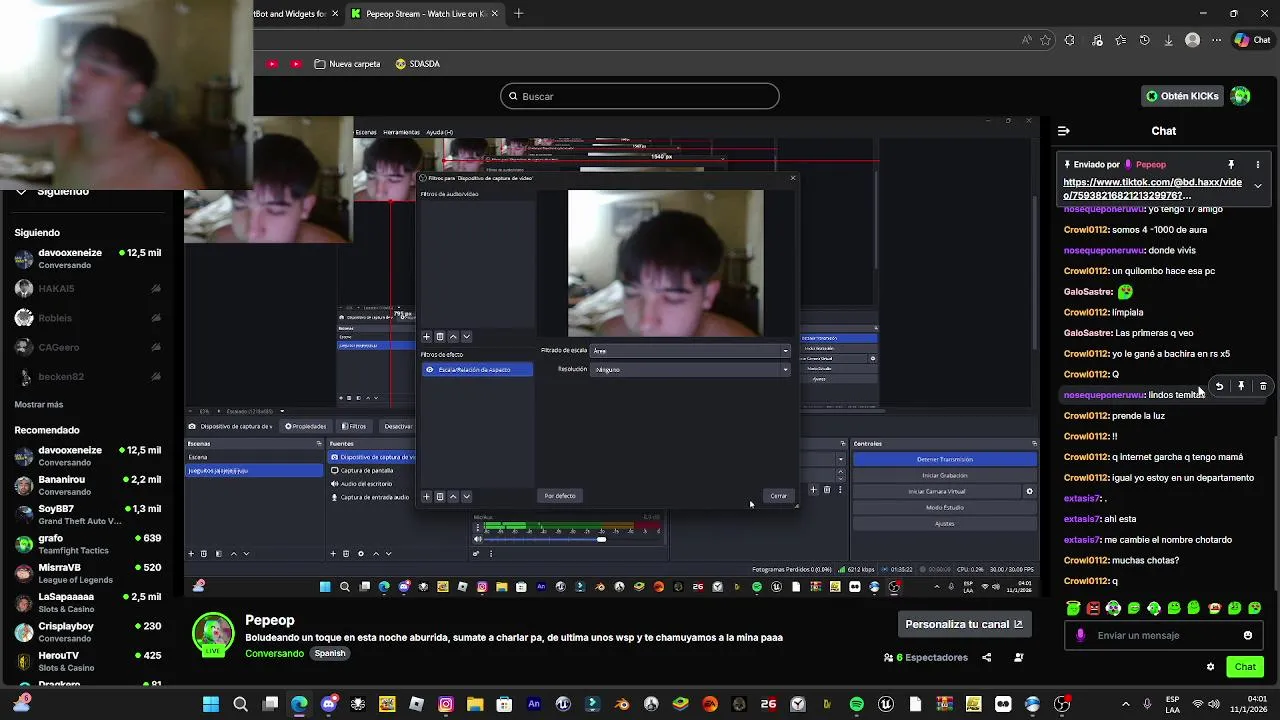Open Bananirou recommended channel
This screenshot has width=1280, height=720.
click(x=87, y=485)
